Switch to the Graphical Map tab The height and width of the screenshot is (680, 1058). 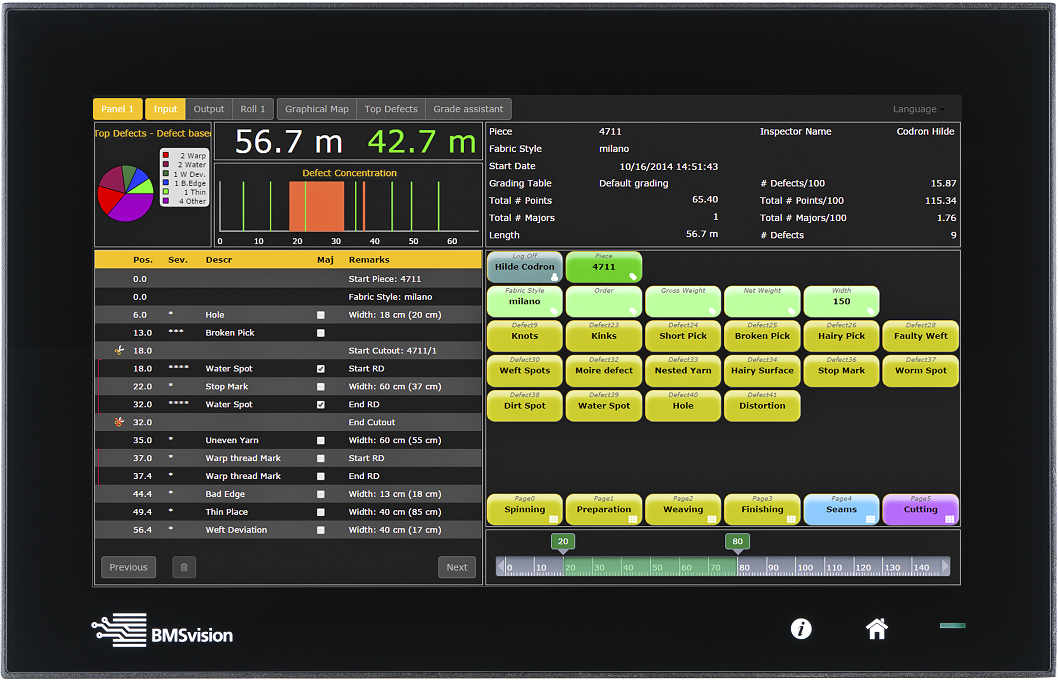click(x=316, y=109)
